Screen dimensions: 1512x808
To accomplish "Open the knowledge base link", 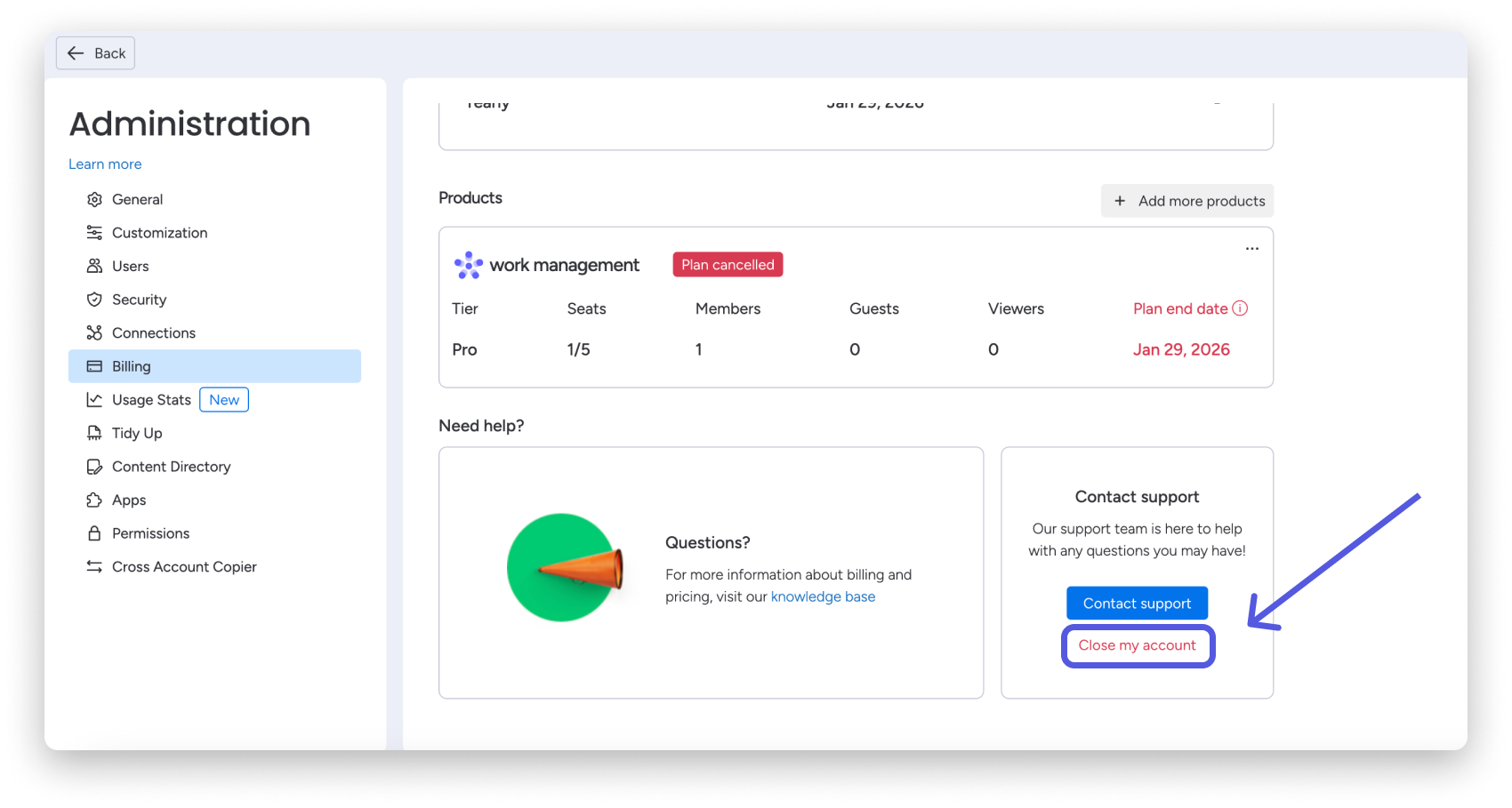I will (x=823, y=596).
